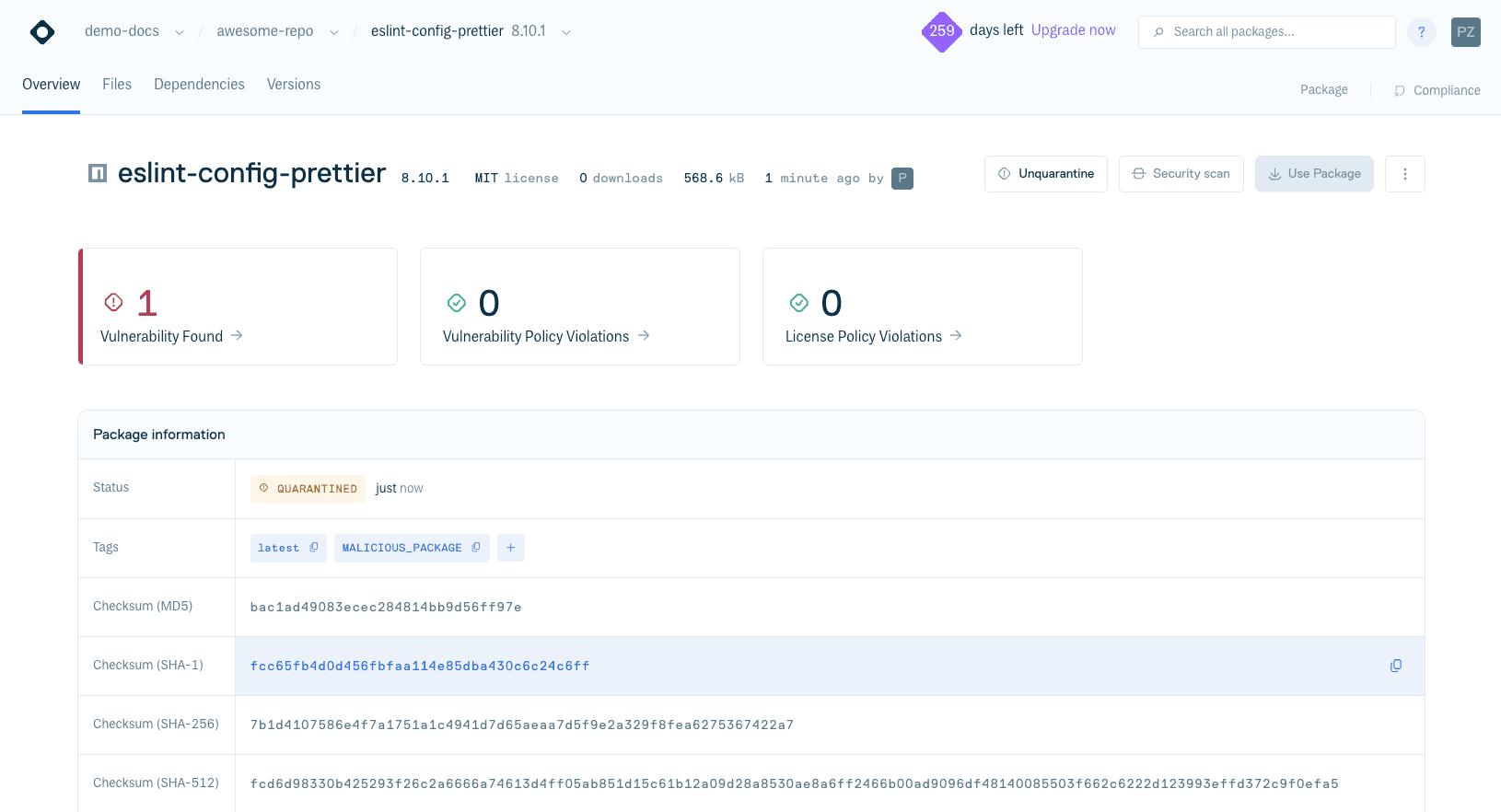
Task: Copy the latest tag icon
Action: pos(314,548)
